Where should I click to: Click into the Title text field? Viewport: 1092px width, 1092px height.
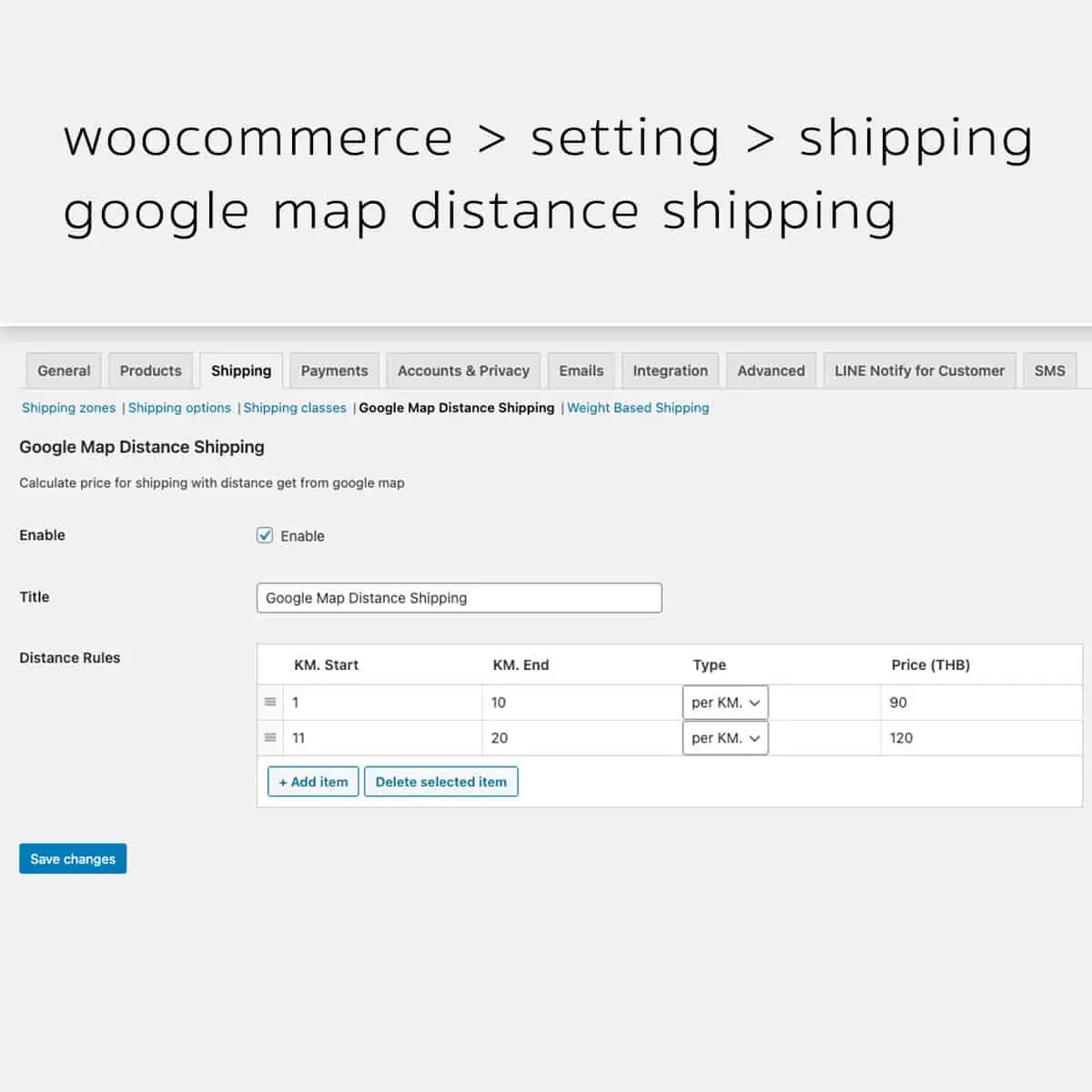tap(459, 598)
